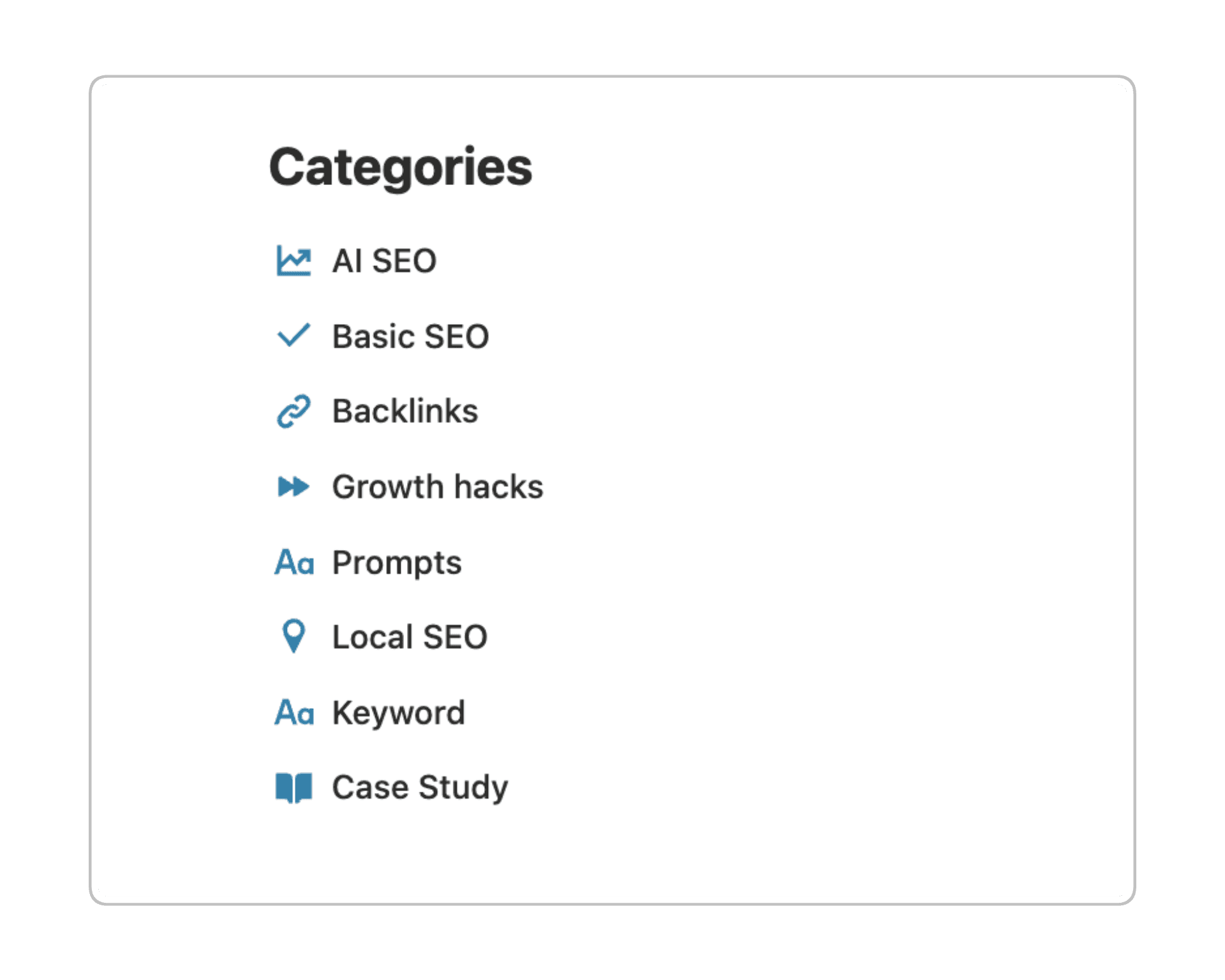Open the Backlinks category link
This screenshot has width=1225, height=980.
pos(405,411)
